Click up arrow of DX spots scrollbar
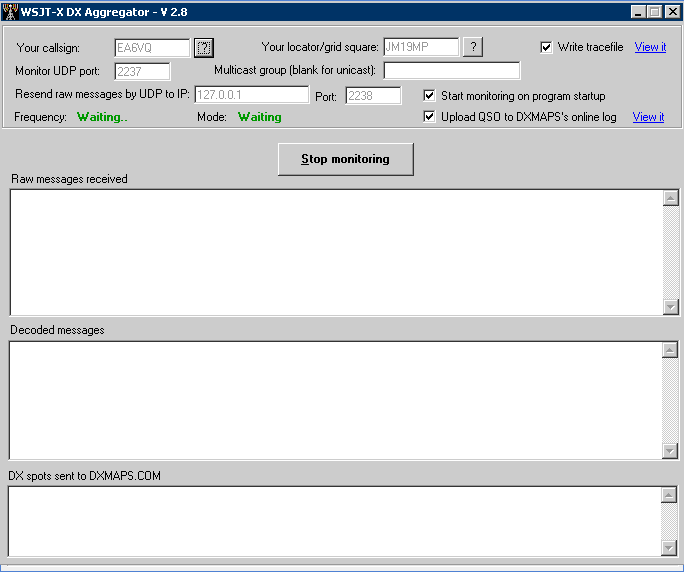 pyautogui.click(x=669, y=495)
